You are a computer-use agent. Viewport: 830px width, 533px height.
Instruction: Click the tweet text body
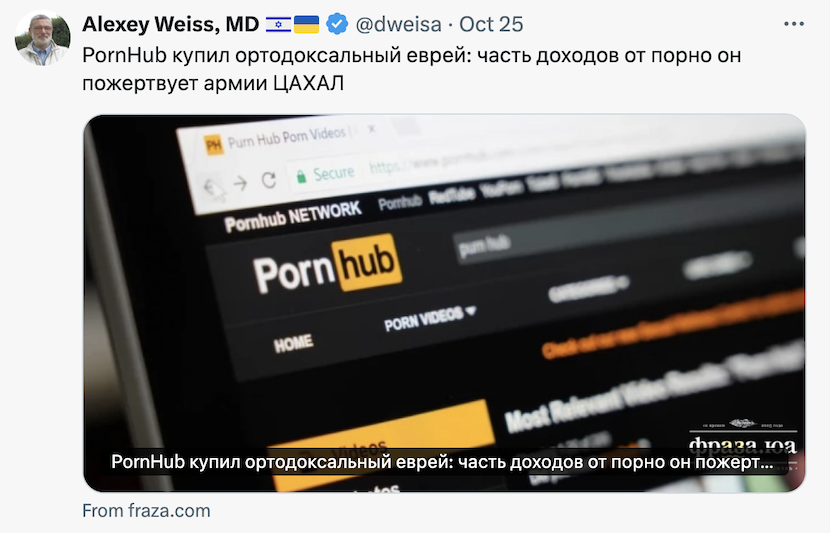tap(411, 69)
